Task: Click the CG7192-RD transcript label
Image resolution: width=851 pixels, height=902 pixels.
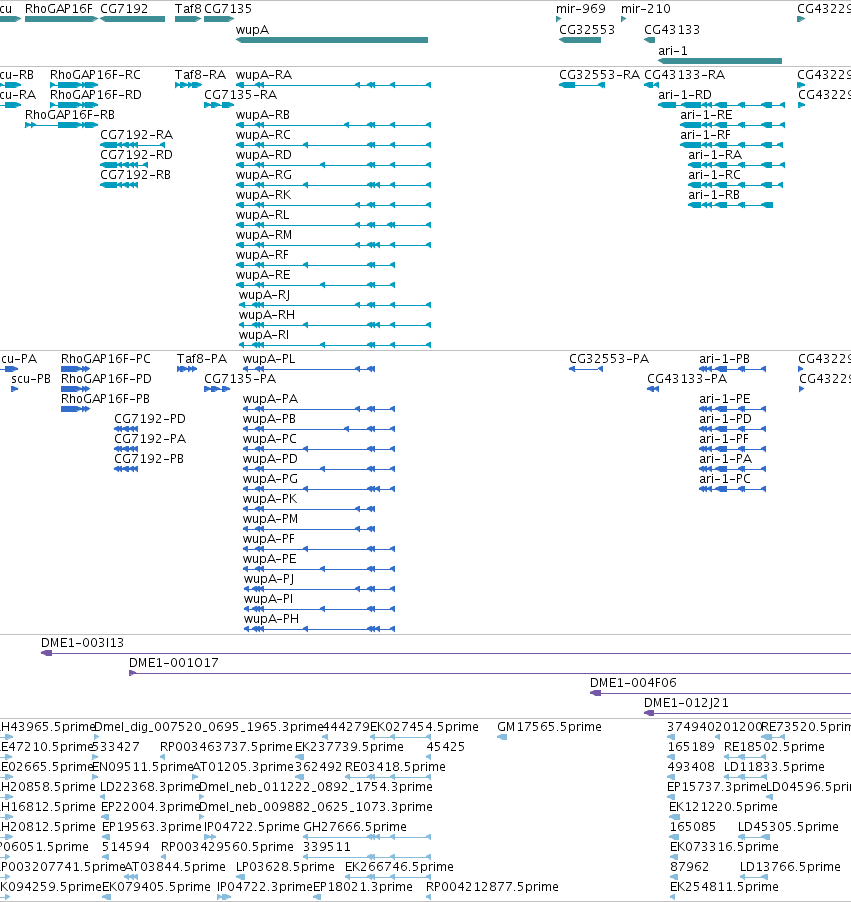Action: [136, 155]
